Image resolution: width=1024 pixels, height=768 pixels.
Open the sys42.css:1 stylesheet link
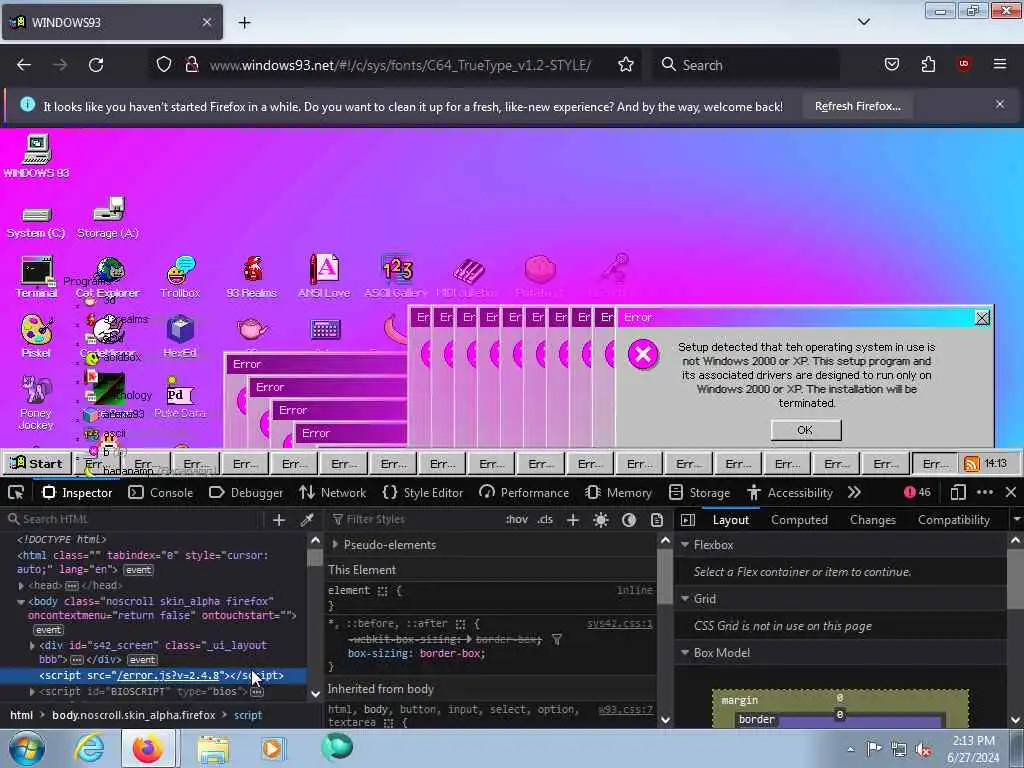pyautogui.click(x=619, y=624)
